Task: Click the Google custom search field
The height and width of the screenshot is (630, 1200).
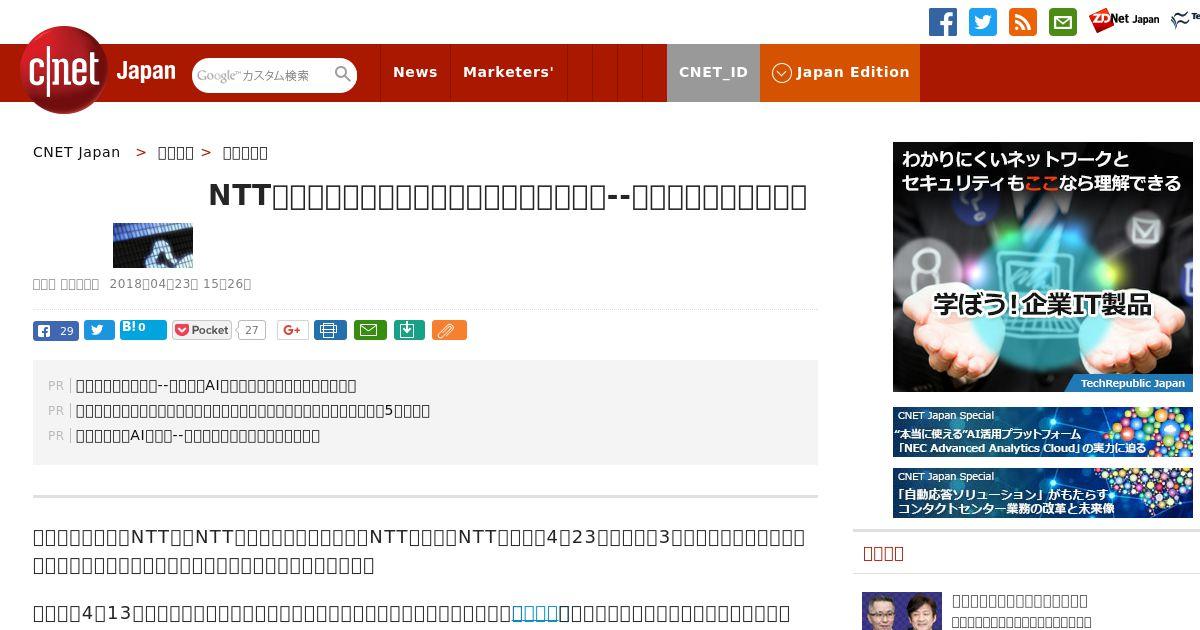Action: tap(262, 75)
